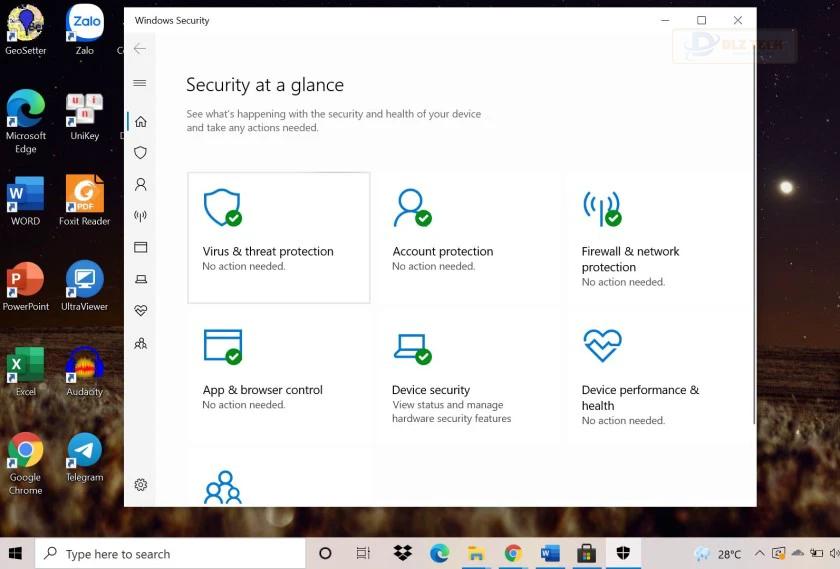Select Device security laptop icon in sidebar
The width and height of the screenshot is (840, 569).
point(140,279)
